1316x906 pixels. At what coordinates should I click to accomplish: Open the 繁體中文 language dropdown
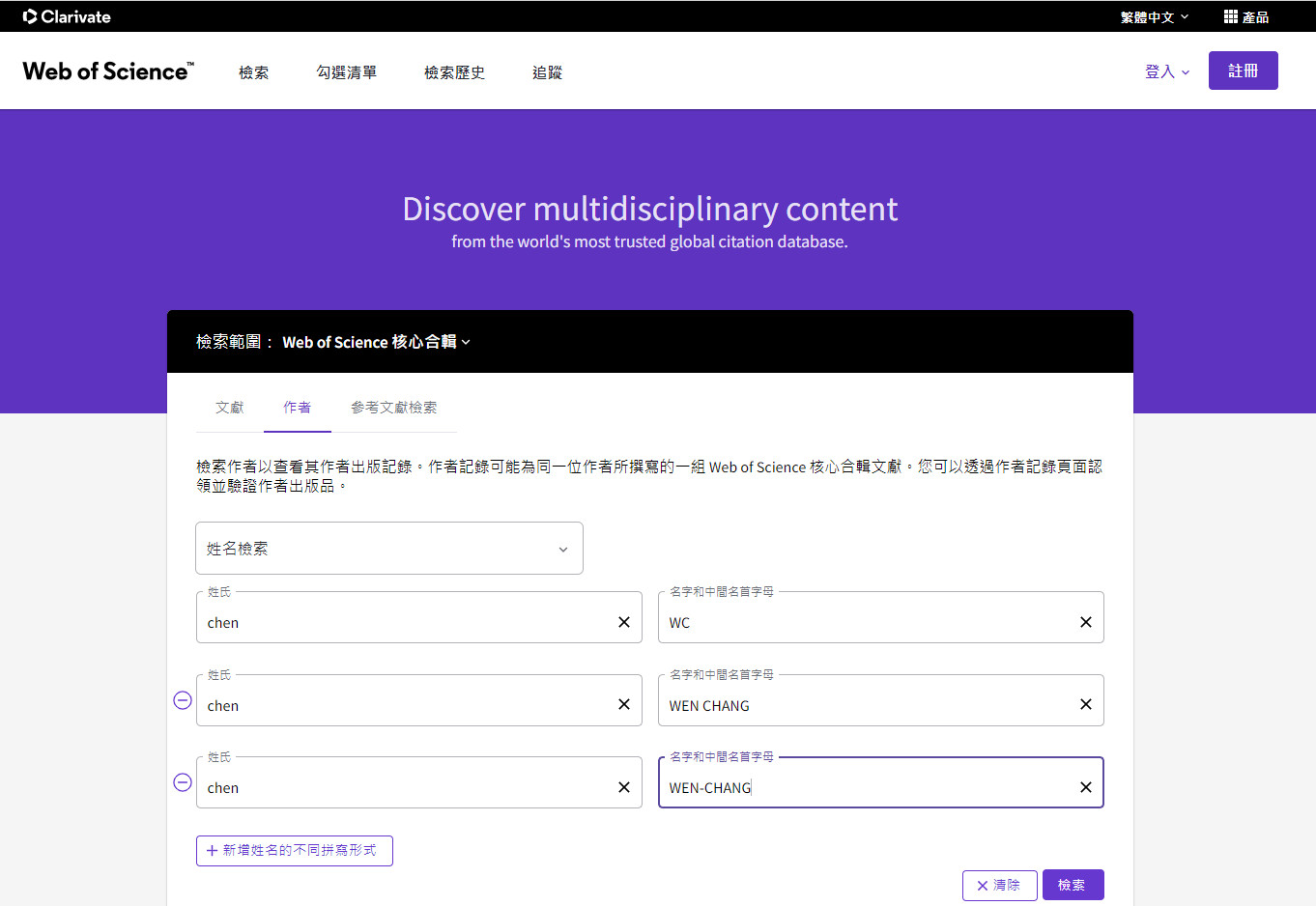click(1155, 16)
